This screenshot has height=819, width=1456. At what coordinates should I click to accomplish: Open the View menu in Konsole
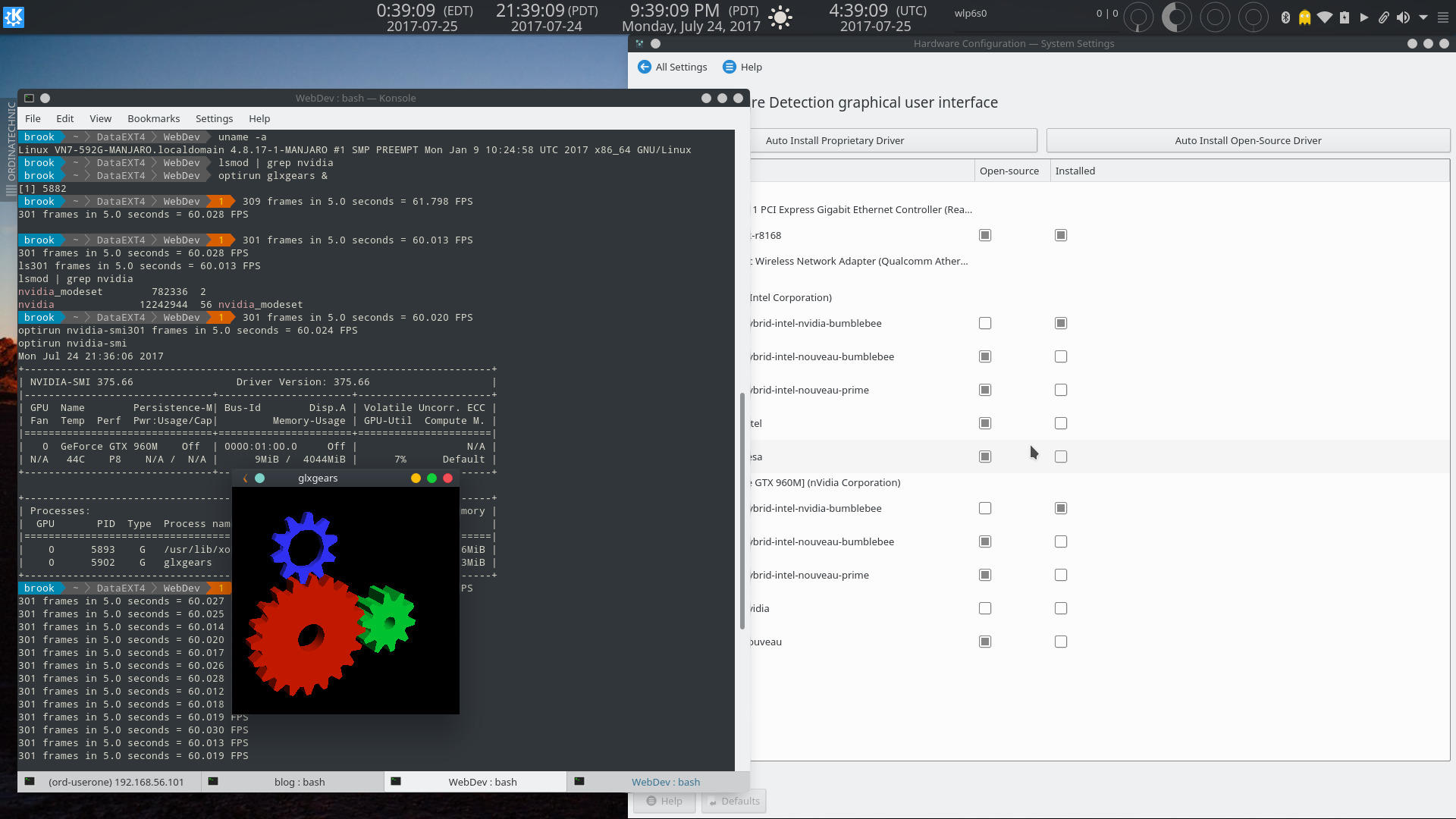pyautogui.click(x=100, y=118)
